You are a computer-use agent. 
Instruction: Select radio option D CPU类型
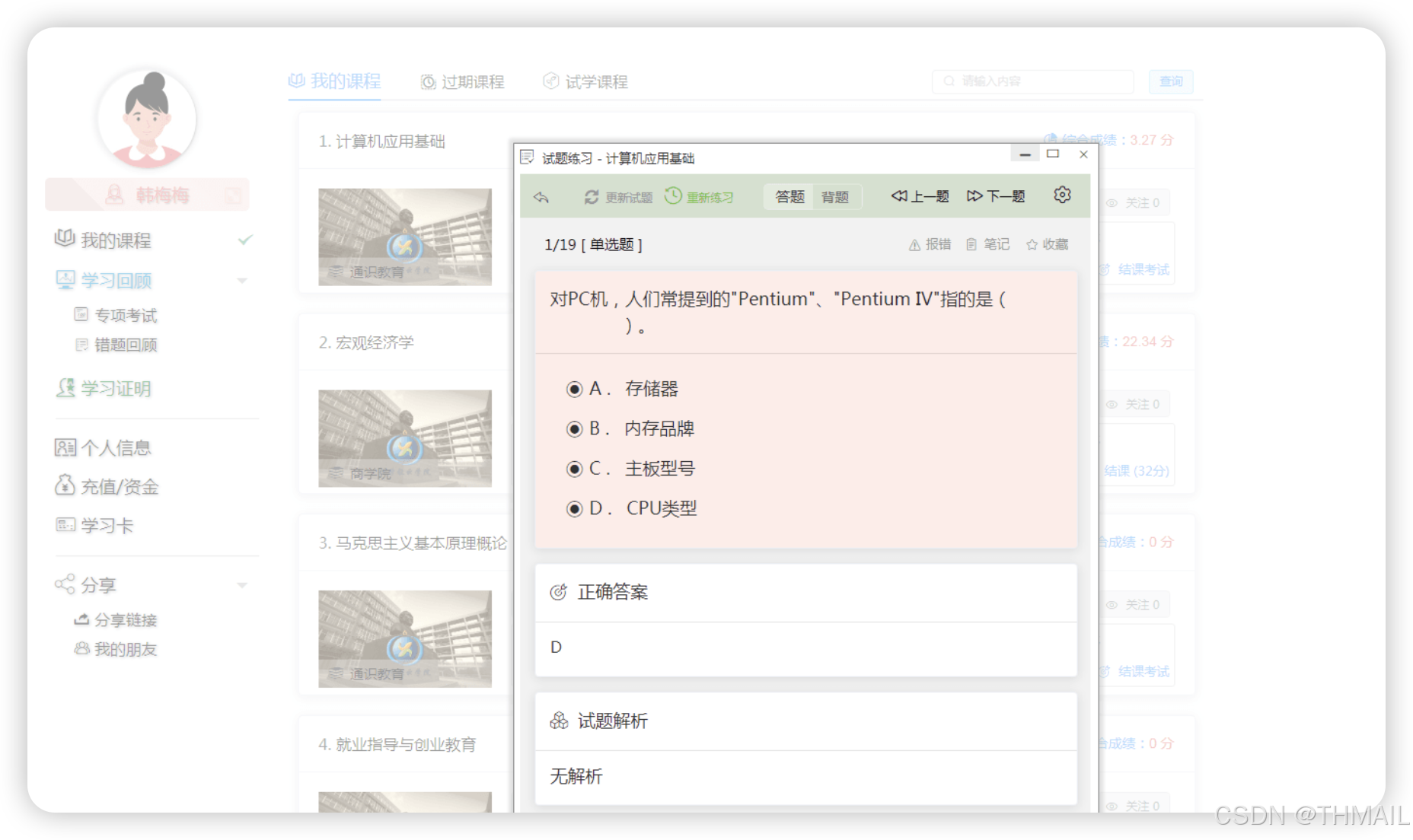pos(574,508)
